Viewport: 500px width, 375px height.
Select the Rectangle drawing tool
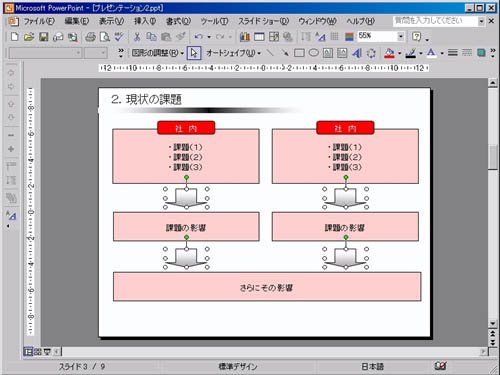pyautogui.click(x=299, y=53)
